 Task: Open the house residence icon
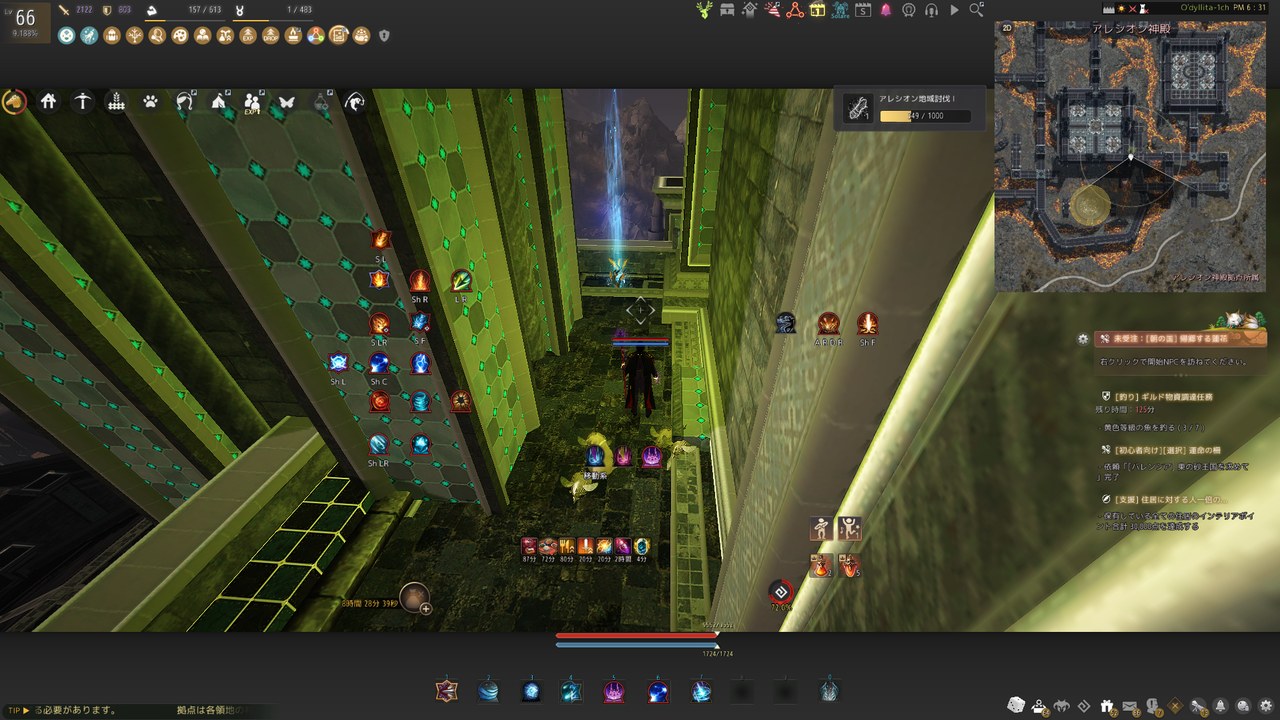48,101
